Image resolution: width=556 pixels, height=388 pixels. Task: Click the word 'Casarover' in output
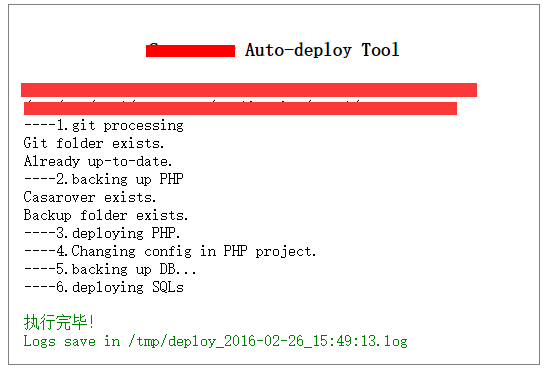[60, 197]
